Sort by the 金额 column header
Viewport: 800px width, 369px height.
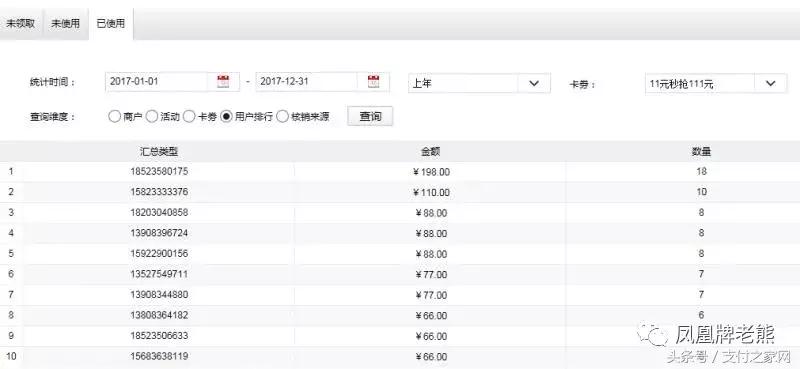click(x=431, y=152)
